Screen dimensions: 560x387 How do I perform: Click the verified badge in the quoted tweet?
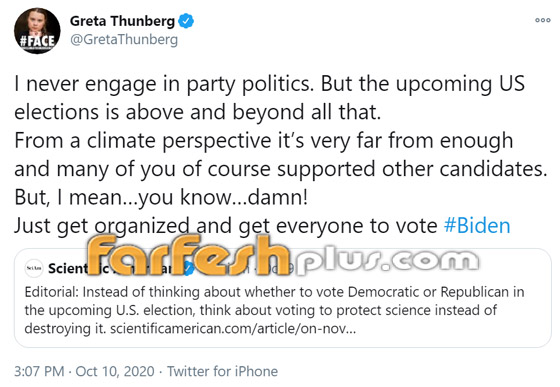[189, 268]
